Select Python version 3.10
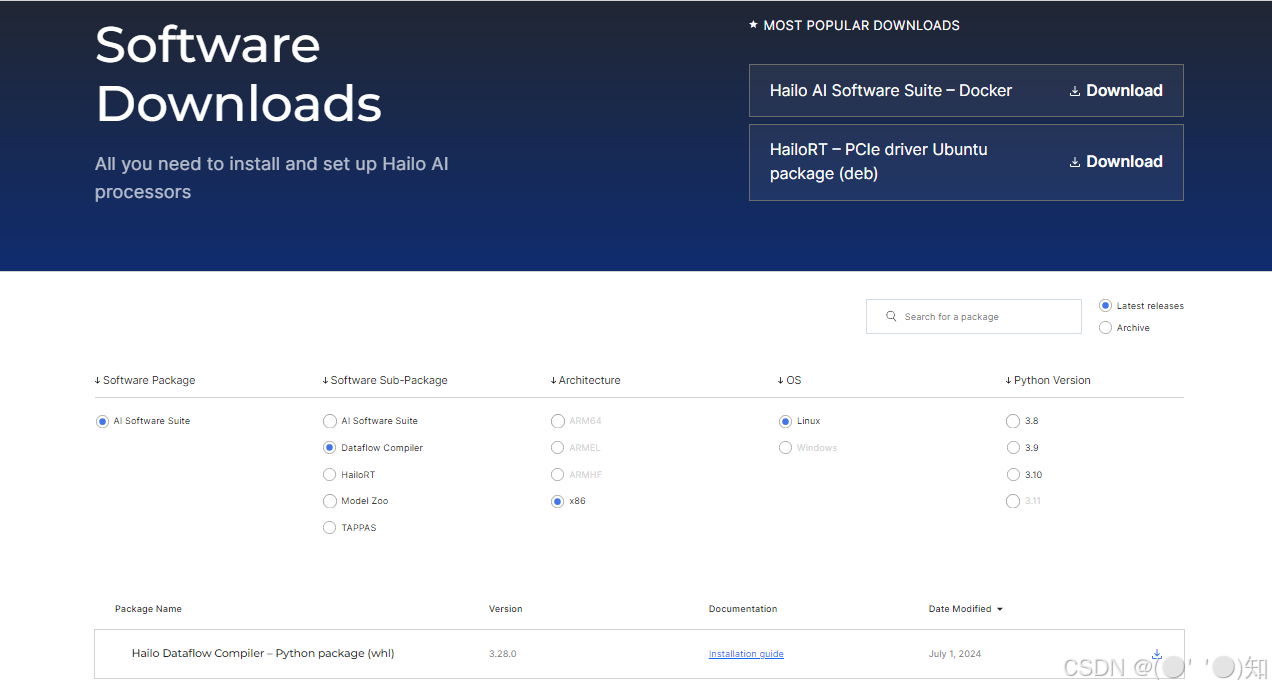Image resolution: width=1272 pixels, height=689 pixels. coord(1013,475)
